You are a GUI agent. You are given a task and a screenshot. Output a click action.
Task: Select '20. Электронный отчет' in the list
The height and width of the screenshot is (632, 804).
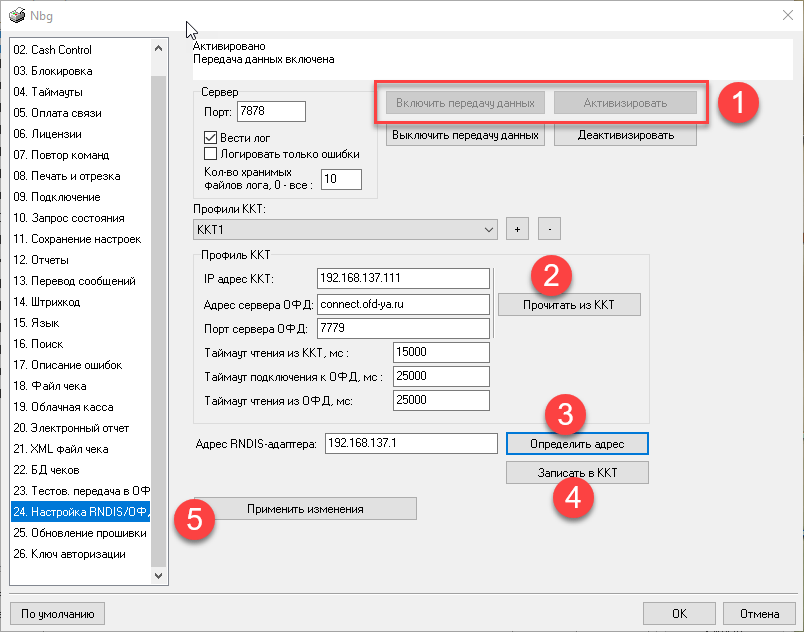[x=71, y=428]
